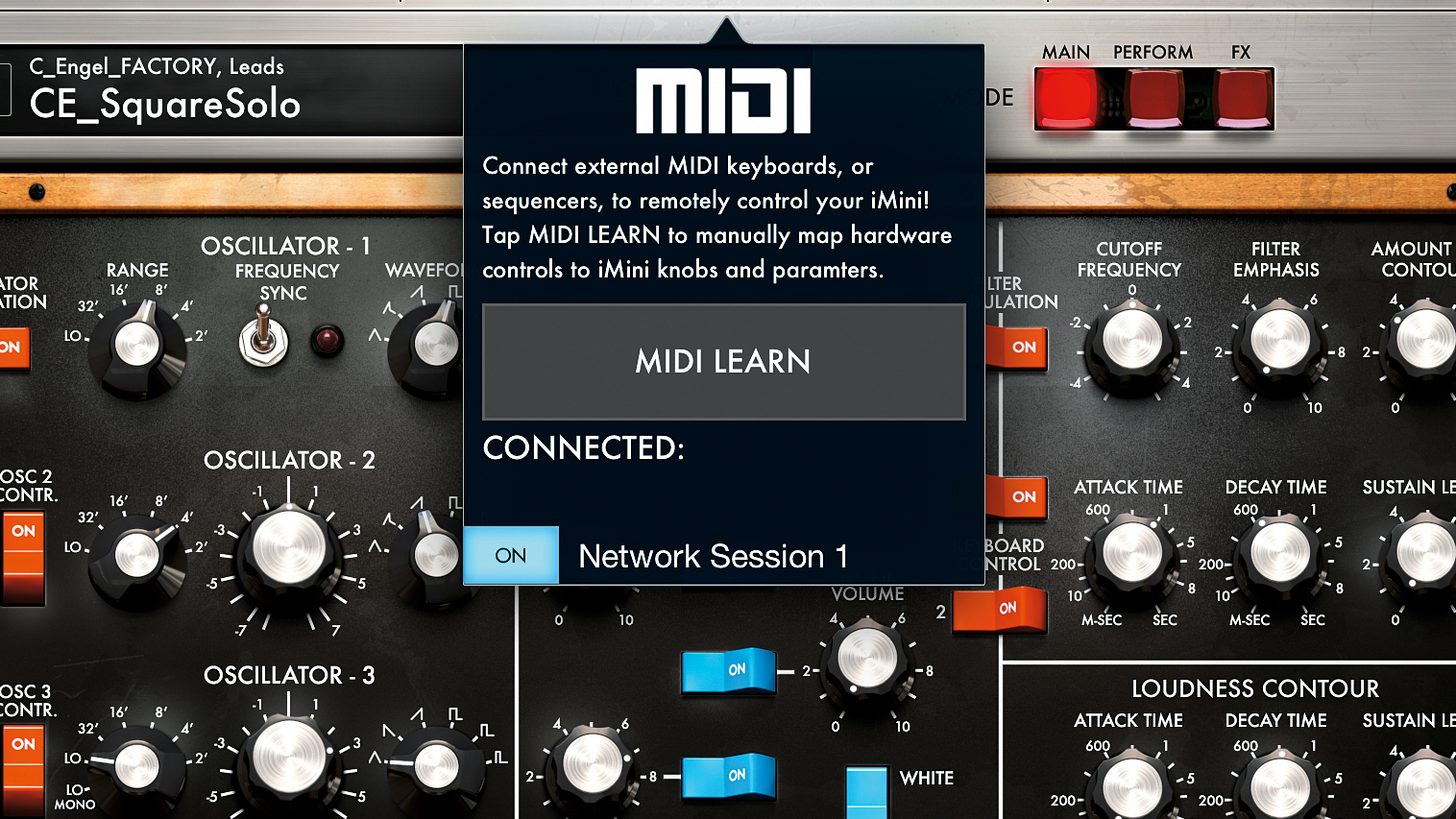Open the FX mode button

[1243, 98]
